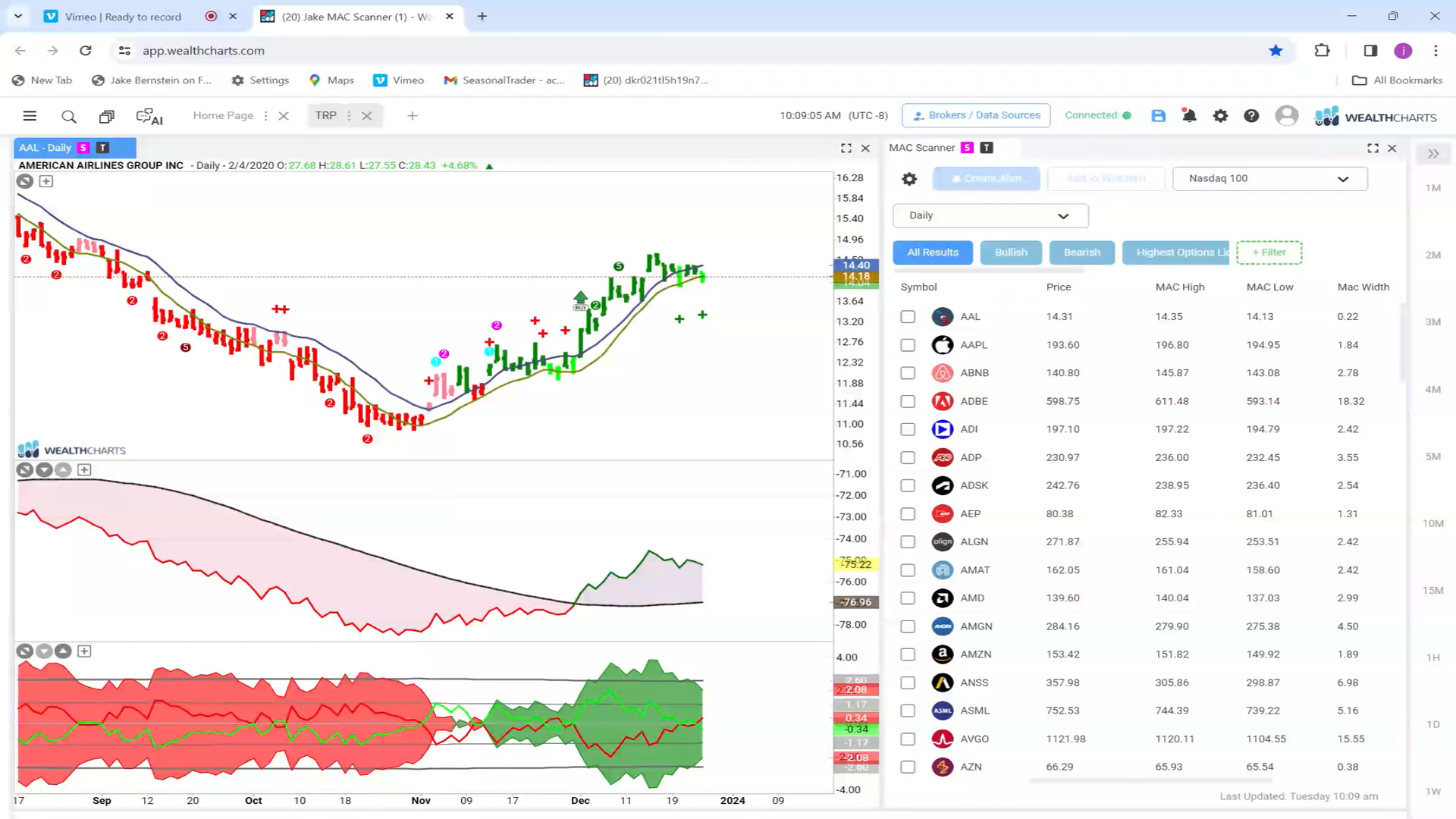Check the AAL row checkbox

908,317
